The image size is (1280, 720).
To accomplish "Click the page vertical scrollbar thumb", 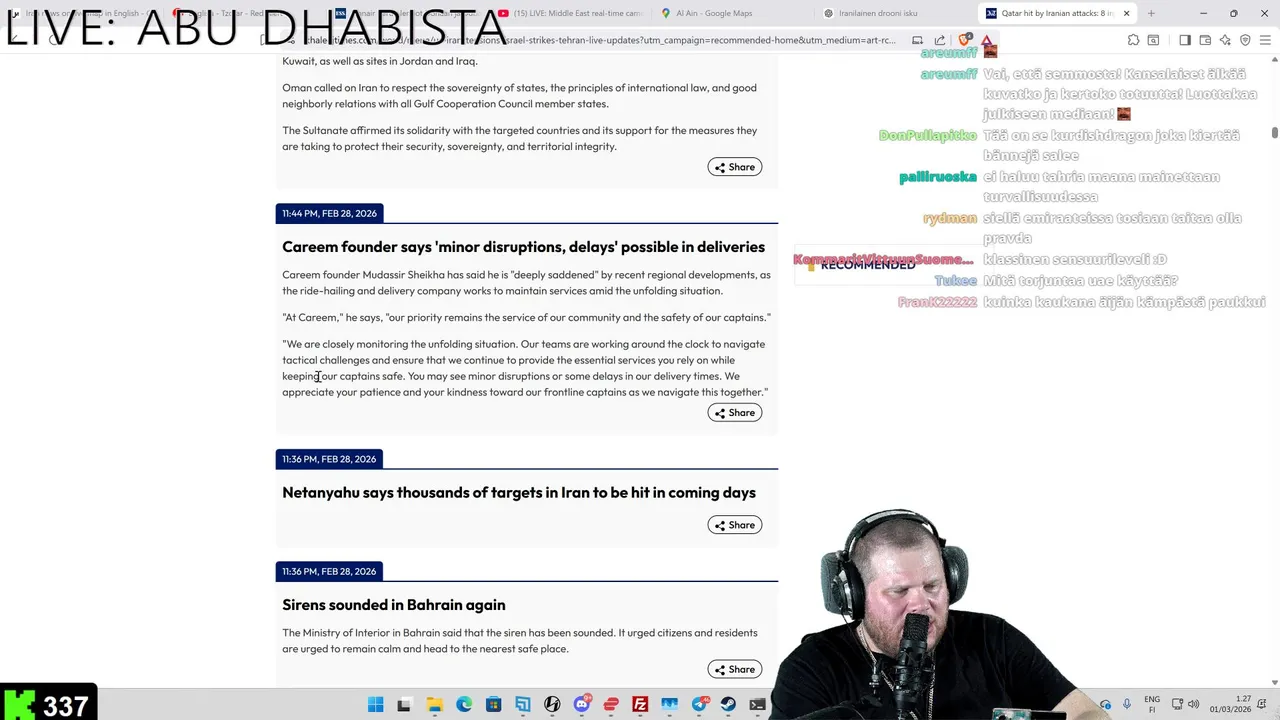I will (1274, 133).
